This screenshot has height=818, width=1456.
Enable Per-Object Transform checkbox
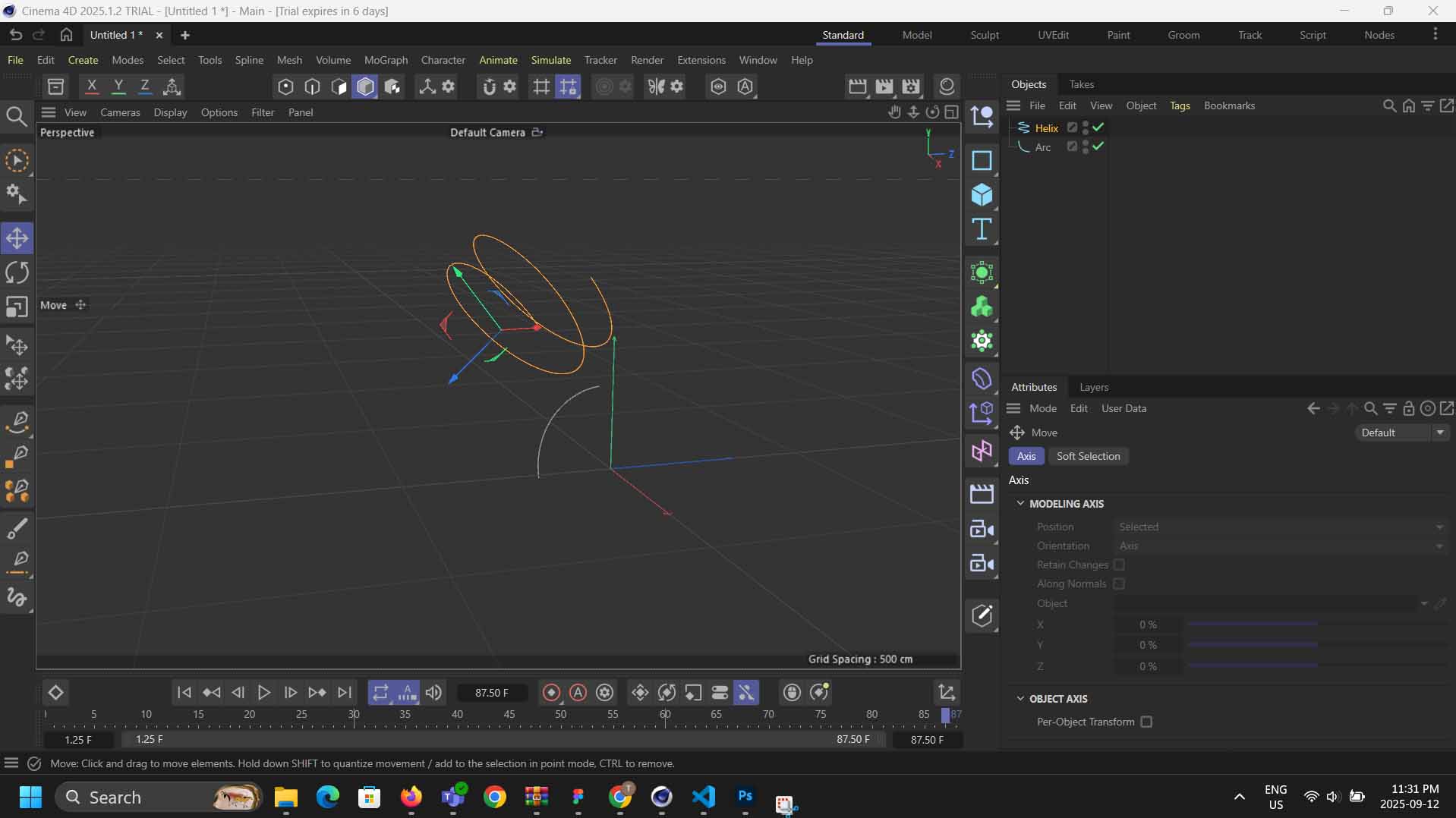coord(1146,722)
